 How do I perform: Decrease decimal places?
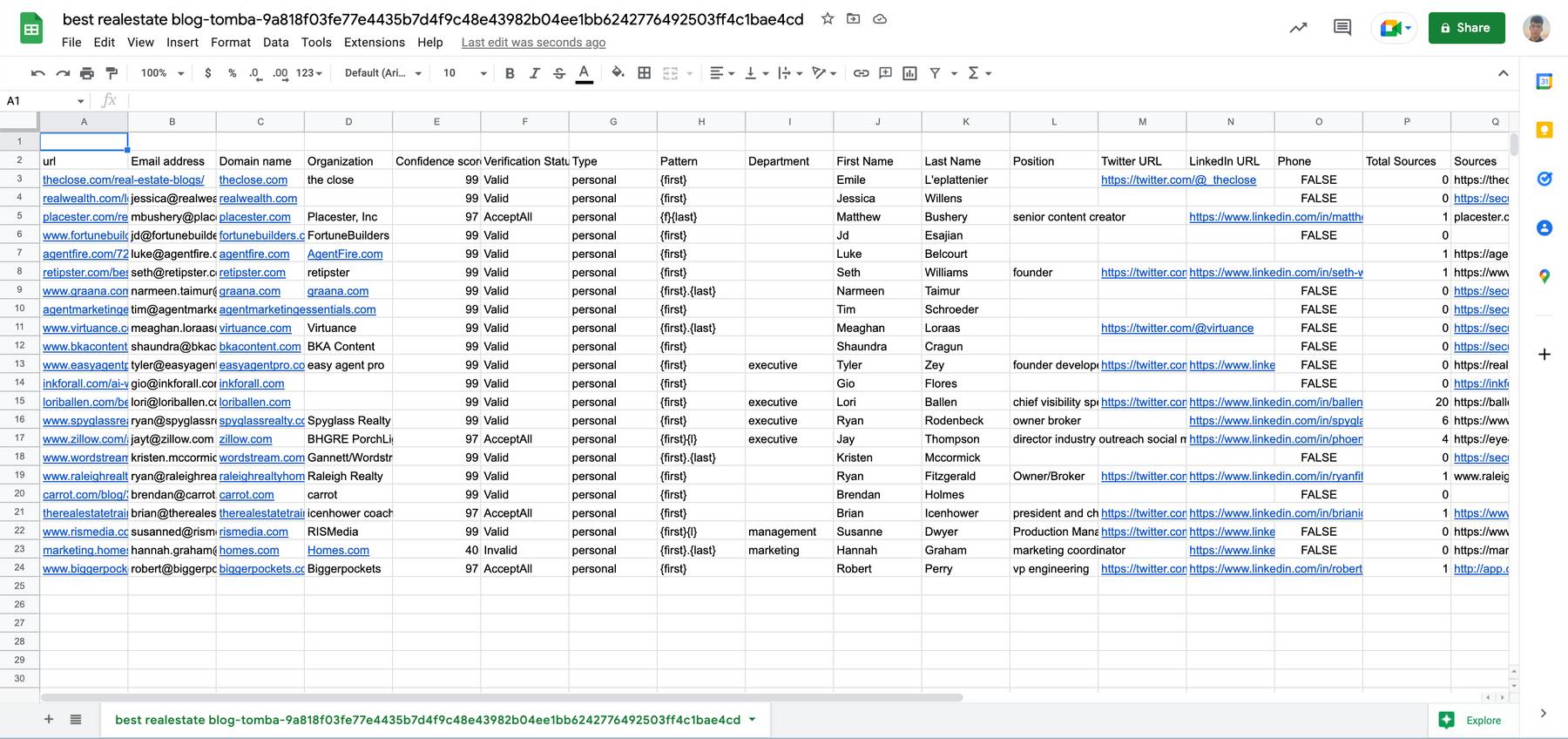coord(254,73)
